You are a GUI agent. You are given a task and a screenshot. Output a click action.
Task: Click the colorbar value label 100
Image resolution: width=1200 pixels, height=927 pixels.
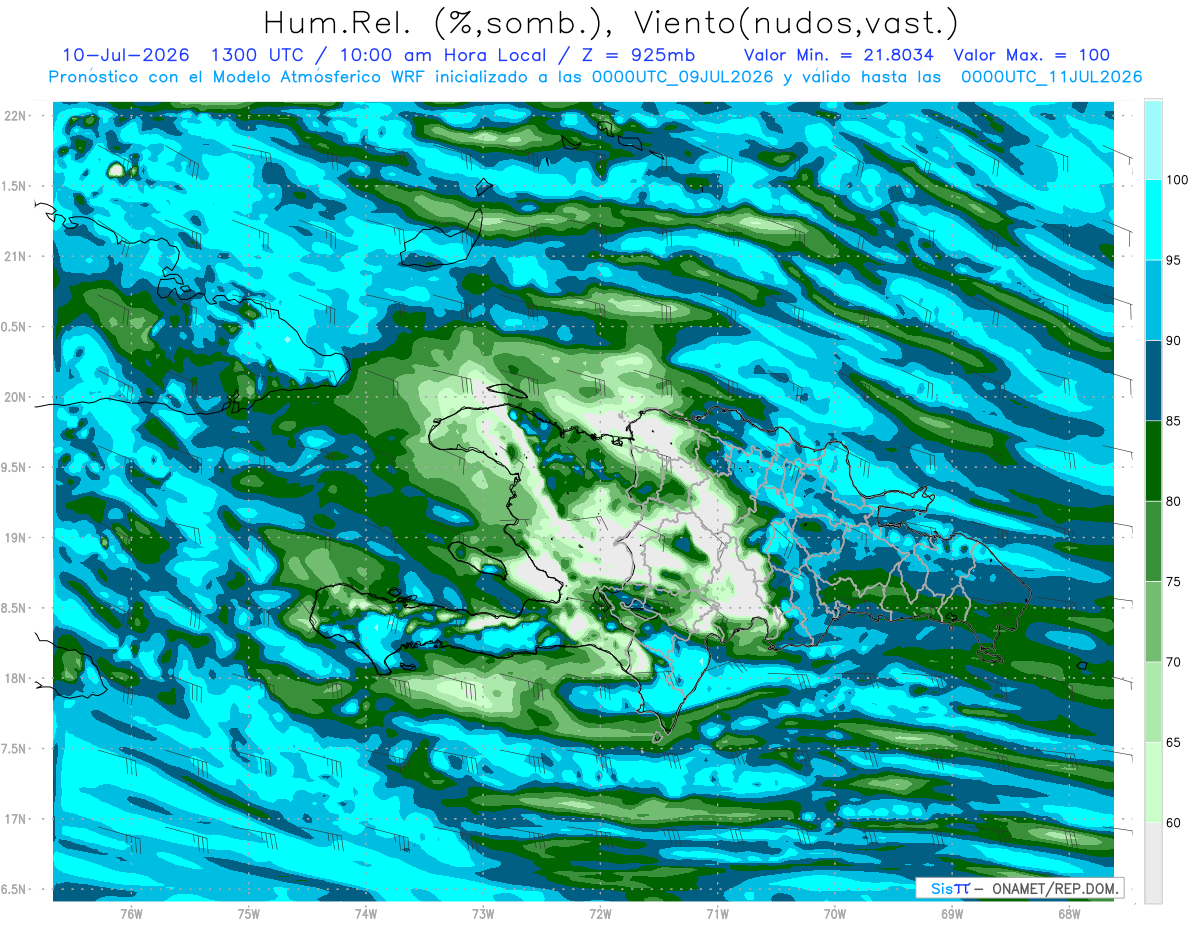pyautogui.click(x=1176, y=180)
